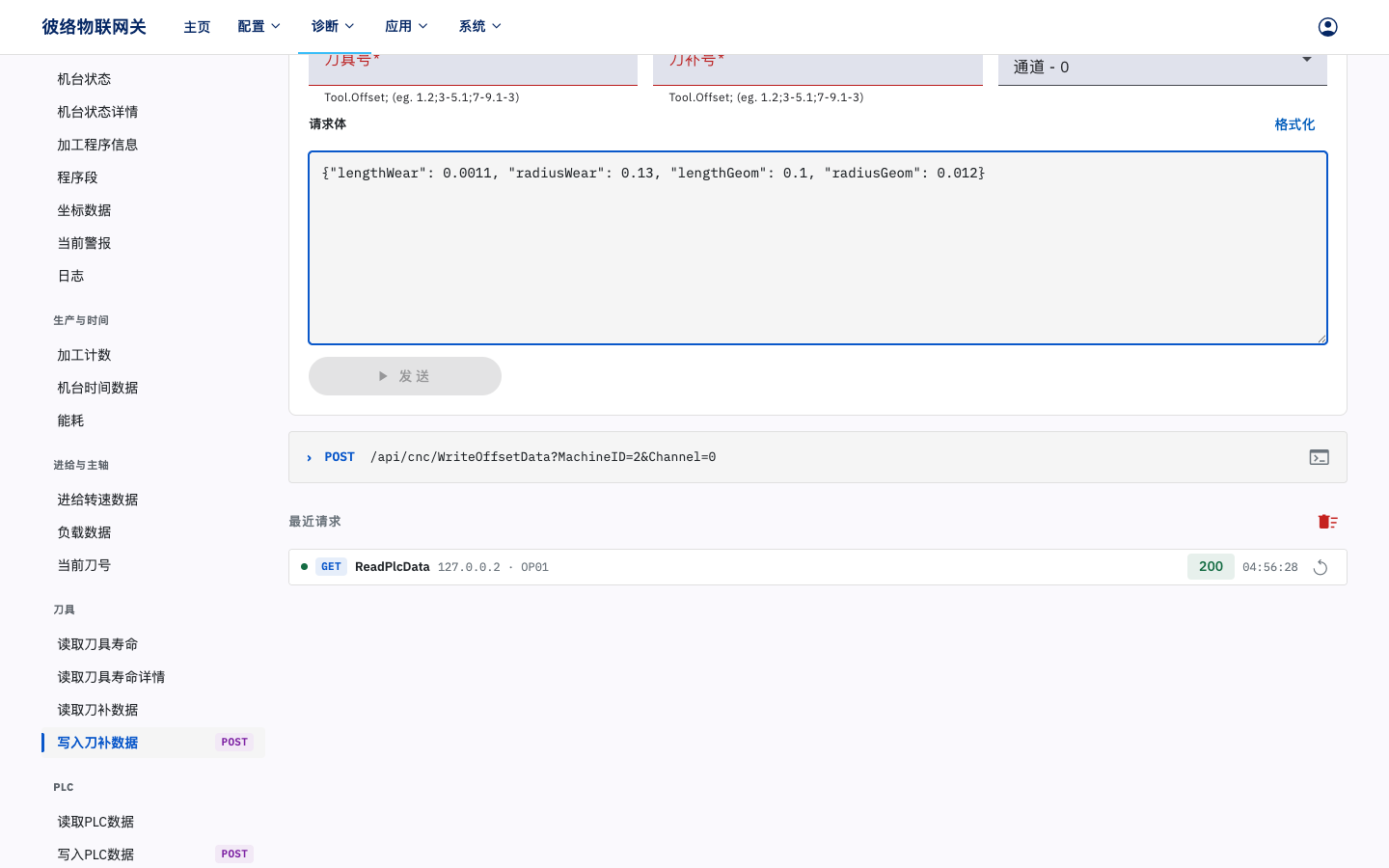Click the 200 status badge
The height and width of the screenshot is (868, 1389).
pos(1211,567)
